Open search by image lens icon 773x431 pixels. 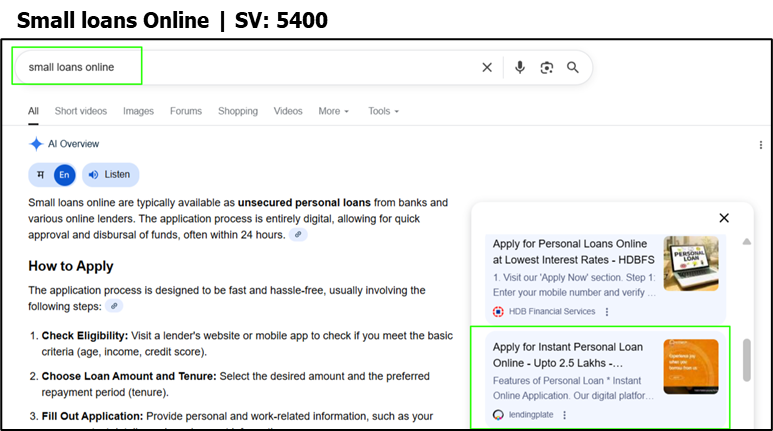point(546,68)
